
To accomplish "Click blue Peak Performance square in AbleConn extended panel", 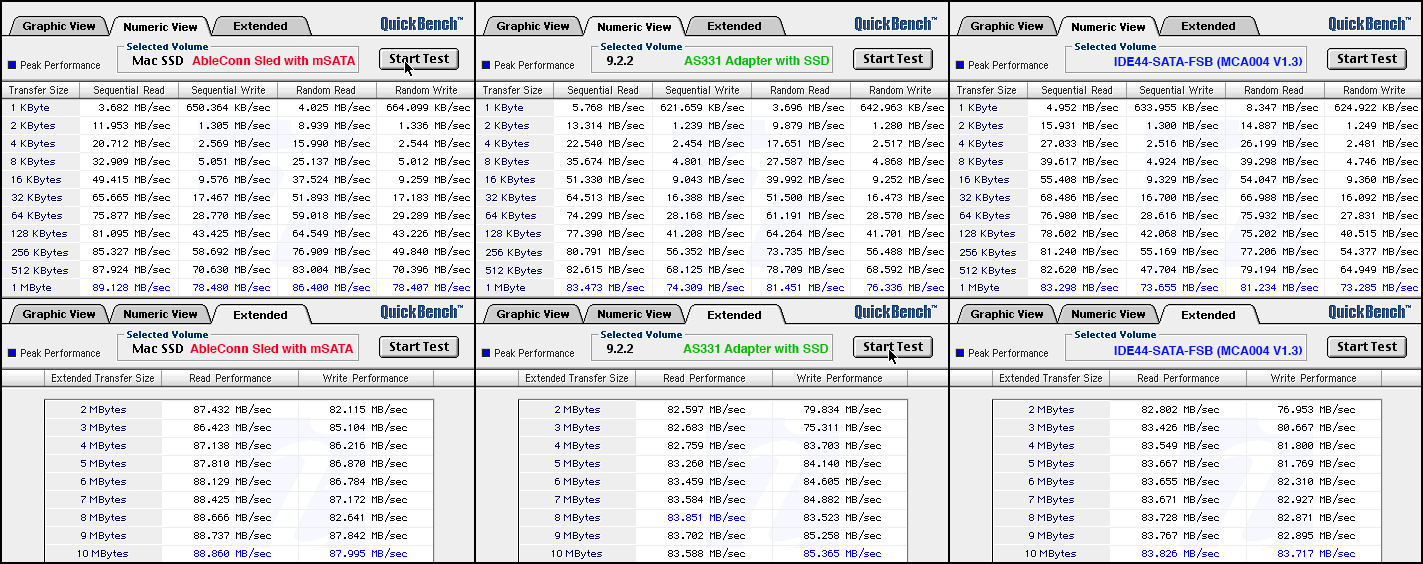I will coord(12,353).
